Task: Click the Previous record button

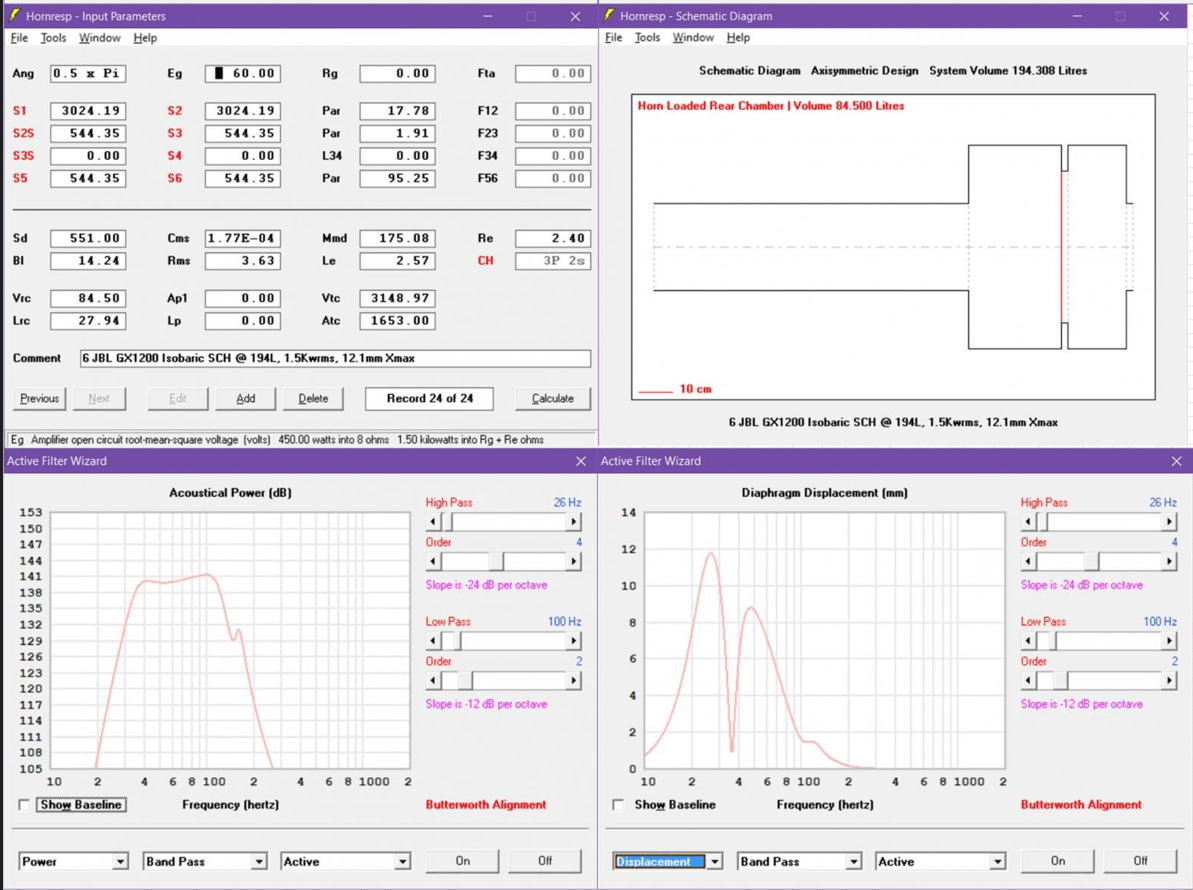Action: (40, 399)
